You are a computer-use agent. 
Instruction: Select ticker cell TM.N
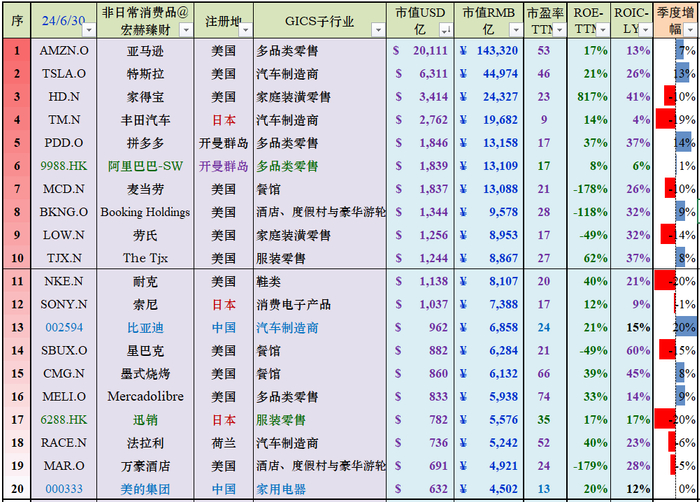point(64,120)
